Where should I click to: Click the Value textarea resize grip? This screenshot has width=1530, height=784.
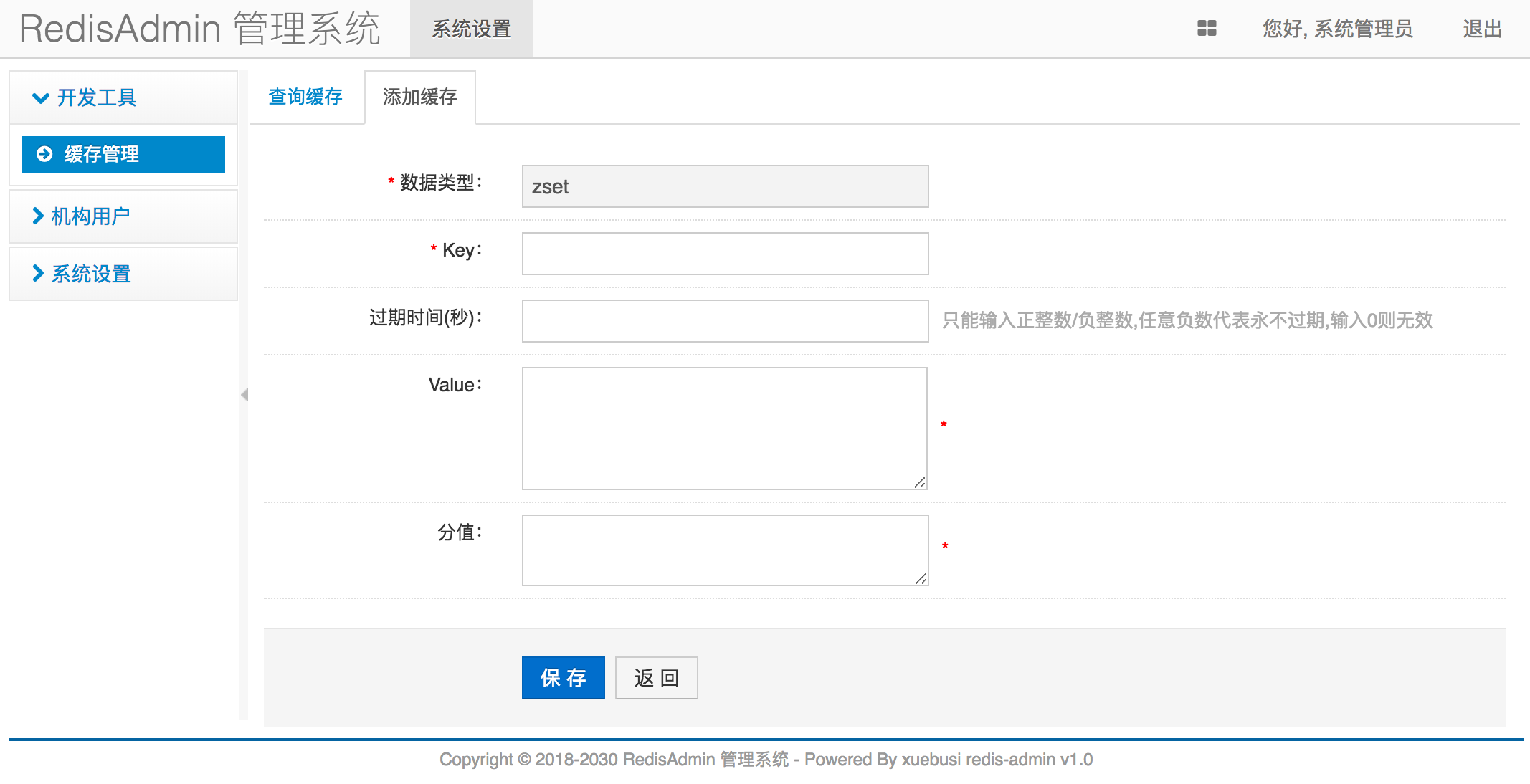click(x=920, y=483)
